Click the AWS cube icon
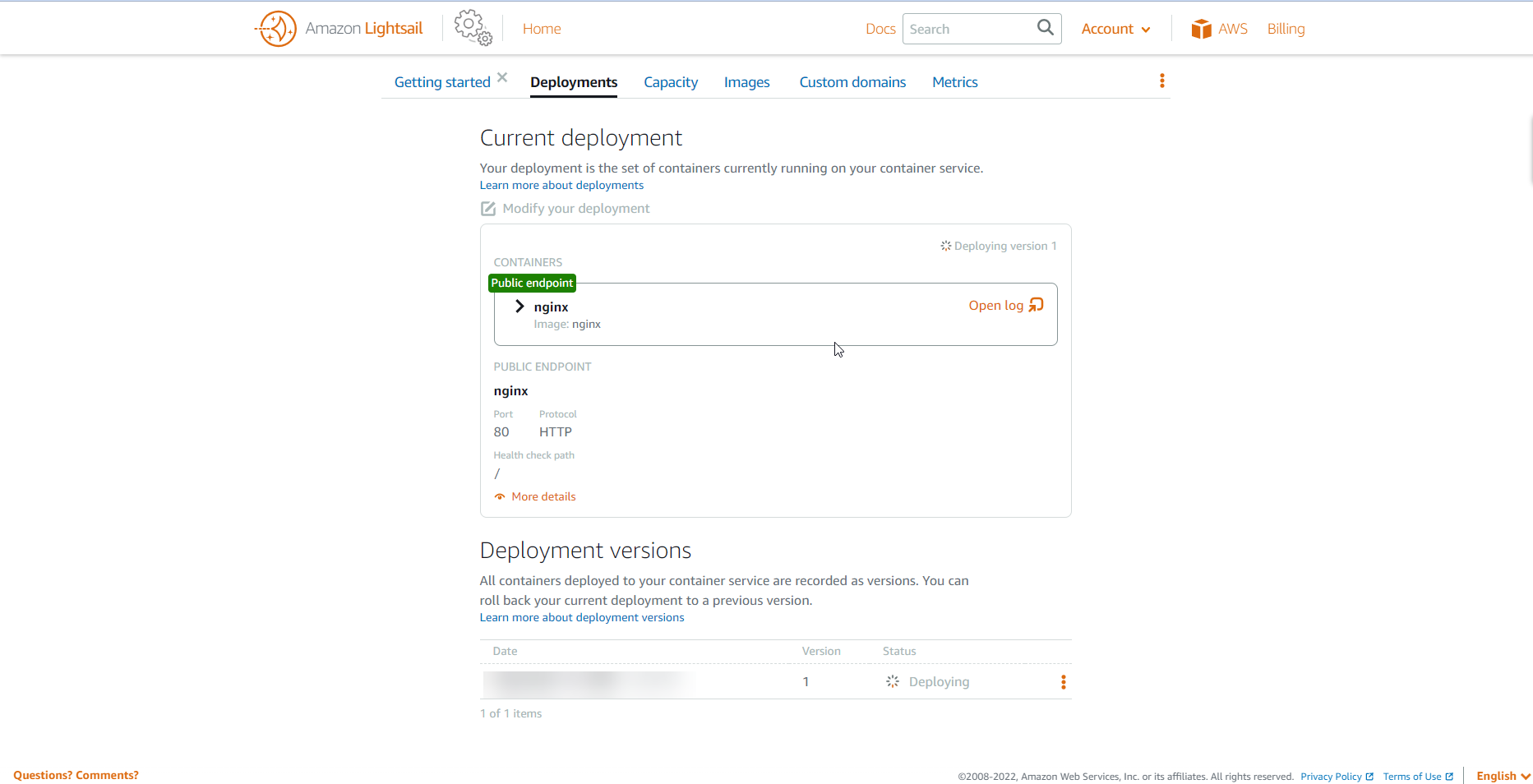Viewport: 1533px width, 784px height. click(x=1202, y=29)
